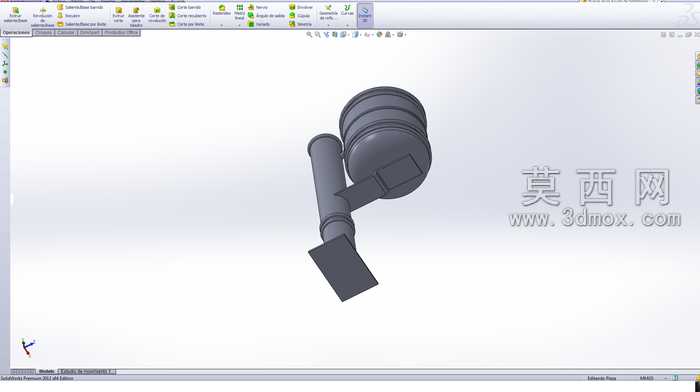Click Apply Scene icon
The height and width of the screenshot is (392, 700).
pyautogui.click(x=388, y=34)
